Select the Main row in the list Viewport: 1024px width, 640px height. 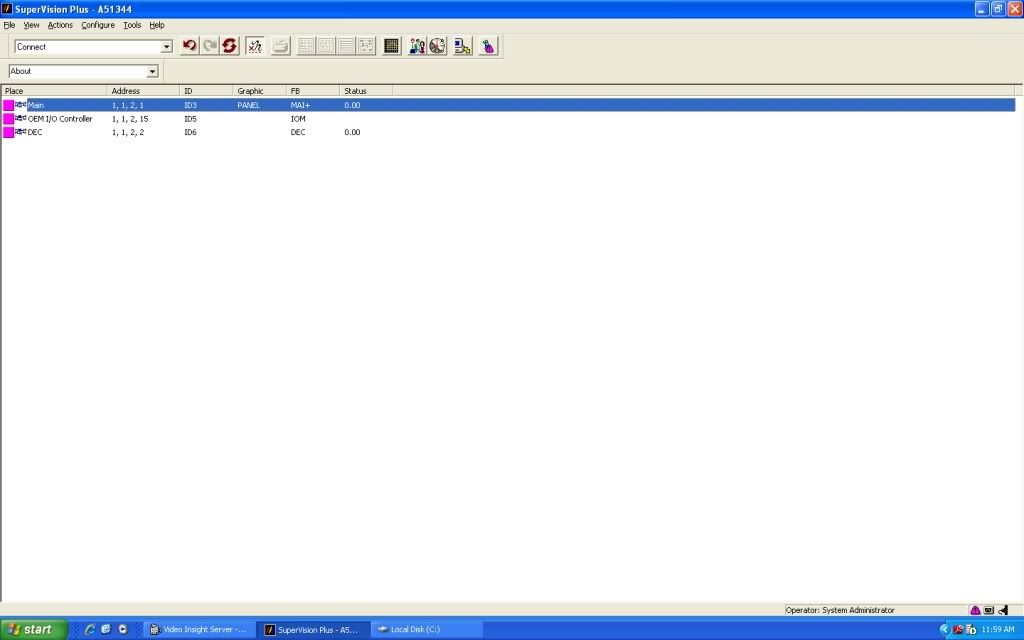(509, 105)
